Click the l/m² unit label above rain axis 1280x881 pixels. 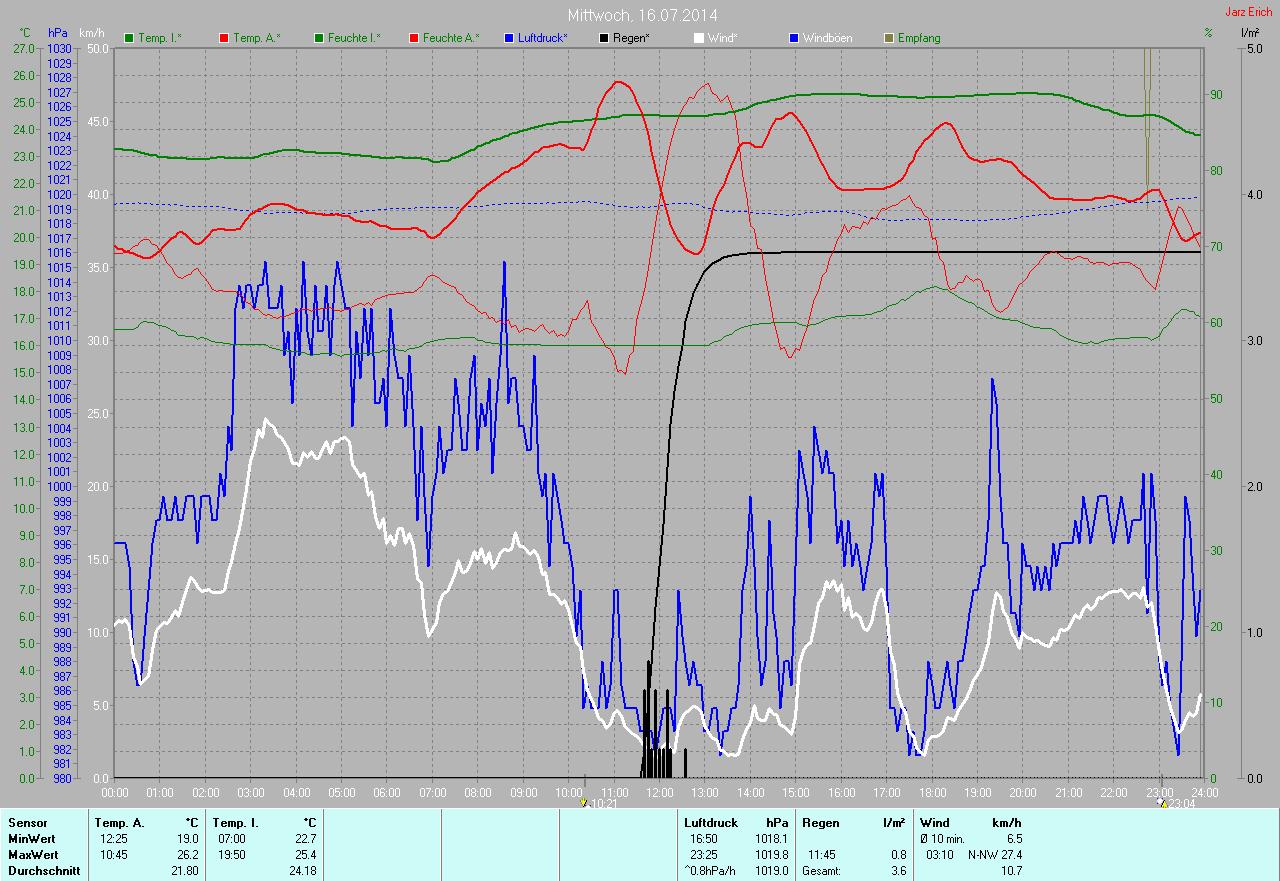pos(1249,33)
